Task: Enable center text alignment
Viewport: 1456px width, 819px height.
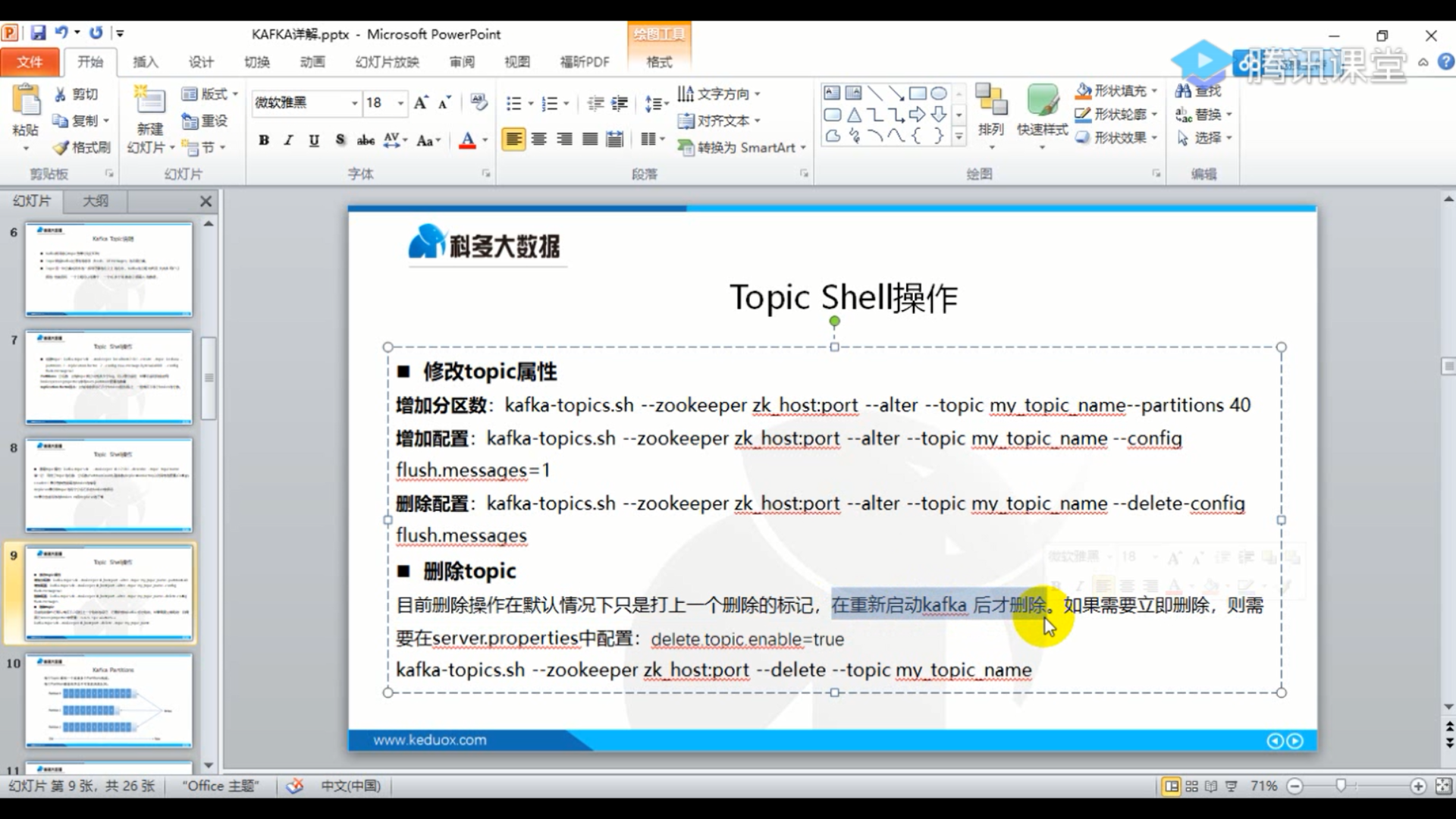Action: point(538,140)
